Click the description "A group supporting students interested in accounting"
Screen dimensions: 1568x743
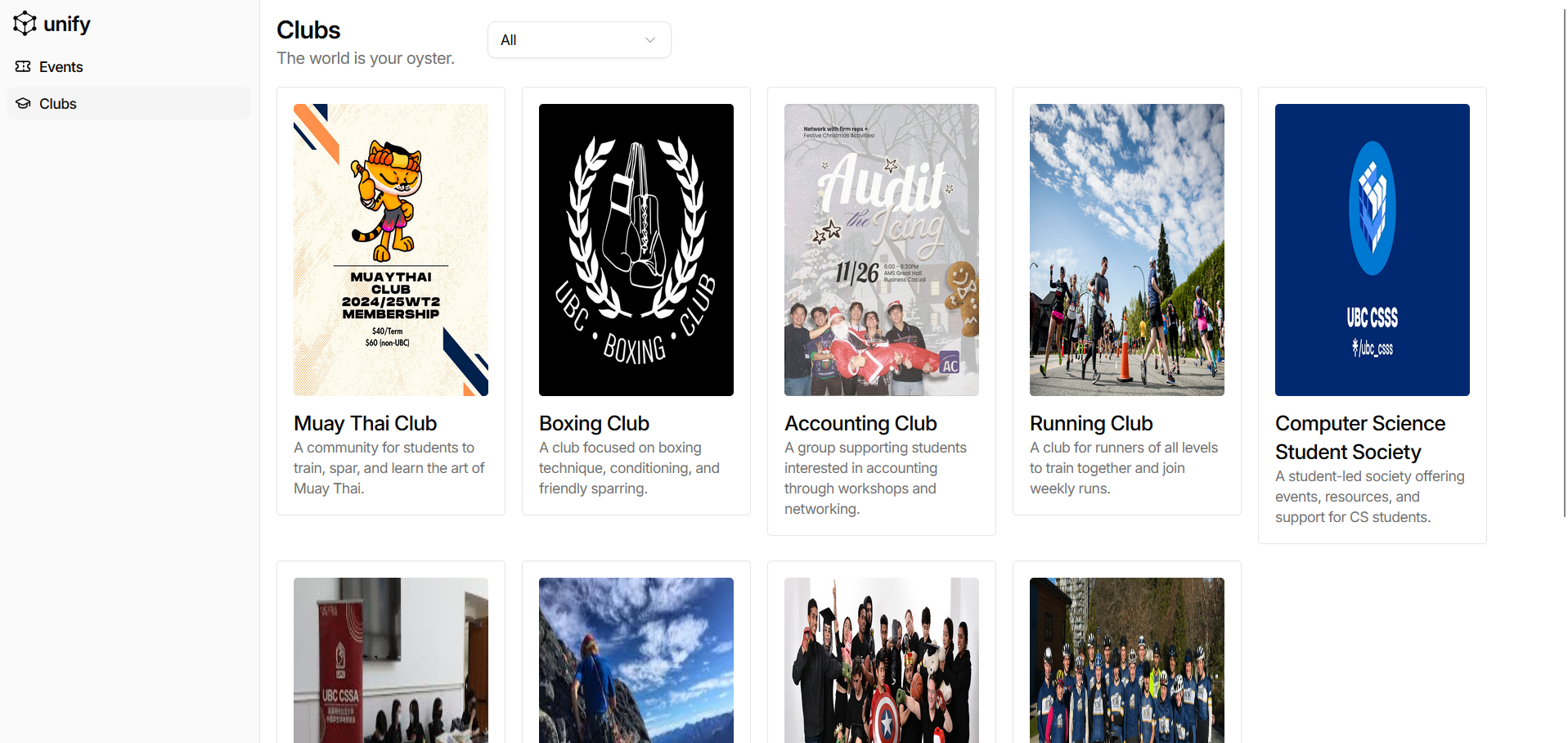[875, 478]
